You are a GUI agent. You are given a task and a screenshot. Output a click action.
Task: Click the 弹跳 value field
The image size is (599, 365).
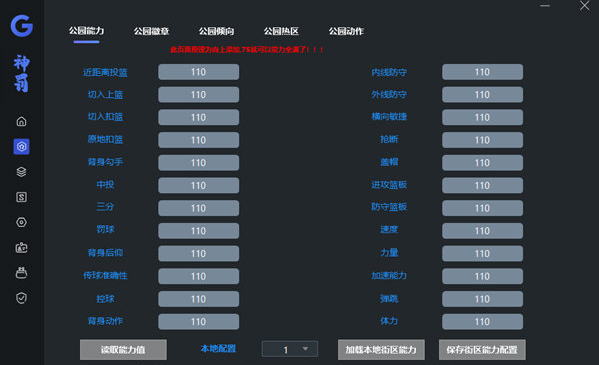482,299
